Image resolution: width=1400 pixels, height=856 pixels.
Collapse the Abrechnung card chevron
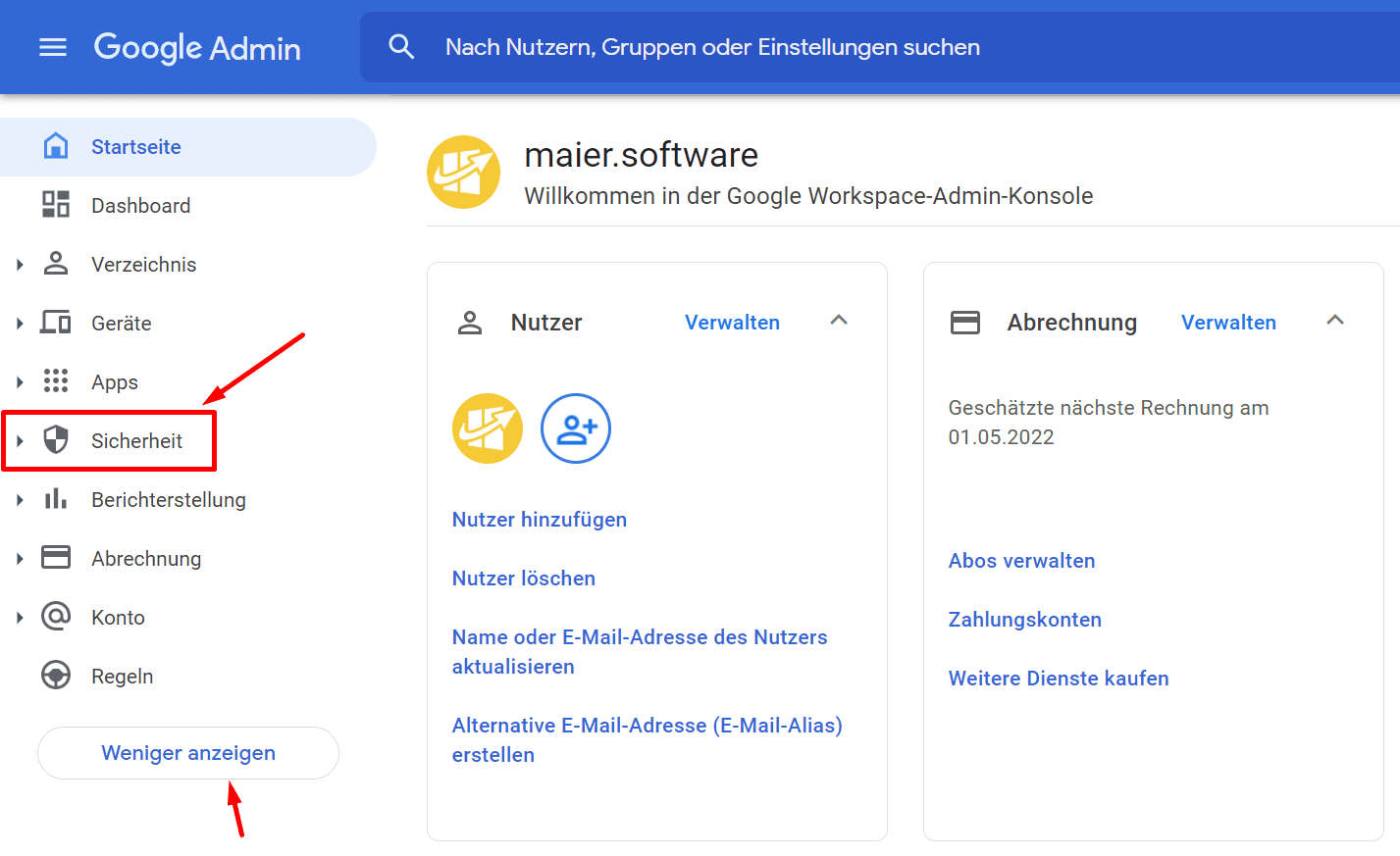pos(1335,321)
